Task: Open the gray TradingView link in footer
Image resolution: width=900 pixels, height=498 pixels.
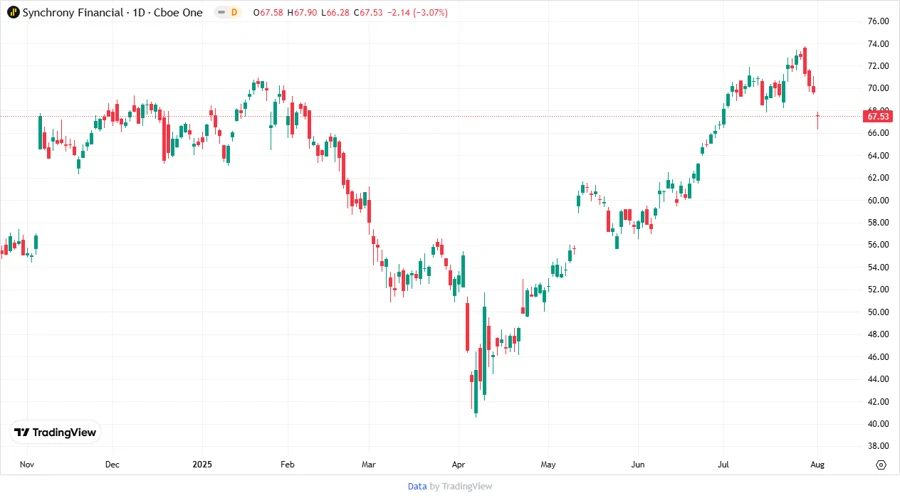Action: tap(467, 487)
